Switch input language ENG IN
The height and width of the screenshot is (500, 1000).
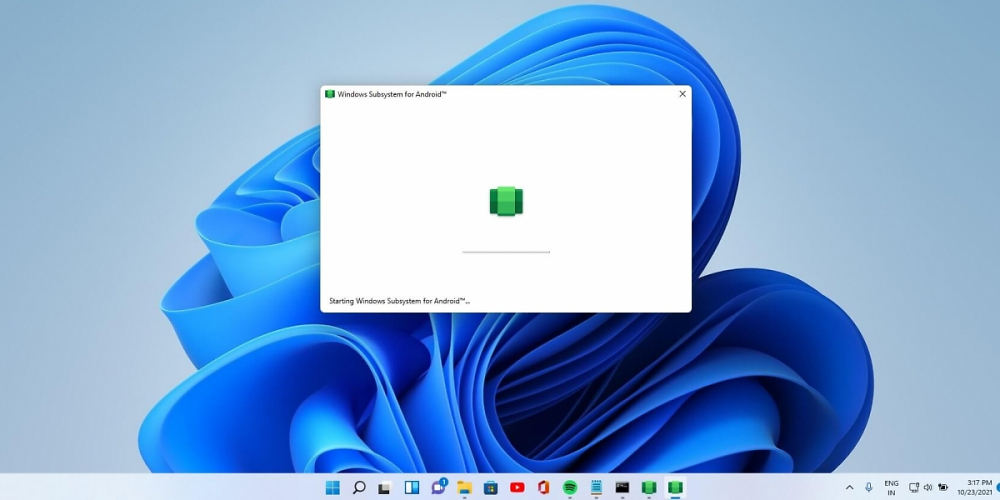coord(892,488)
